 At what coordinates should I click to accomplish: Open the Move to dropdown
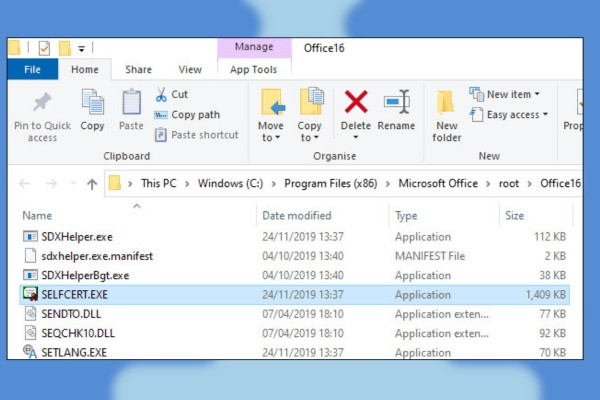(271, 132)
